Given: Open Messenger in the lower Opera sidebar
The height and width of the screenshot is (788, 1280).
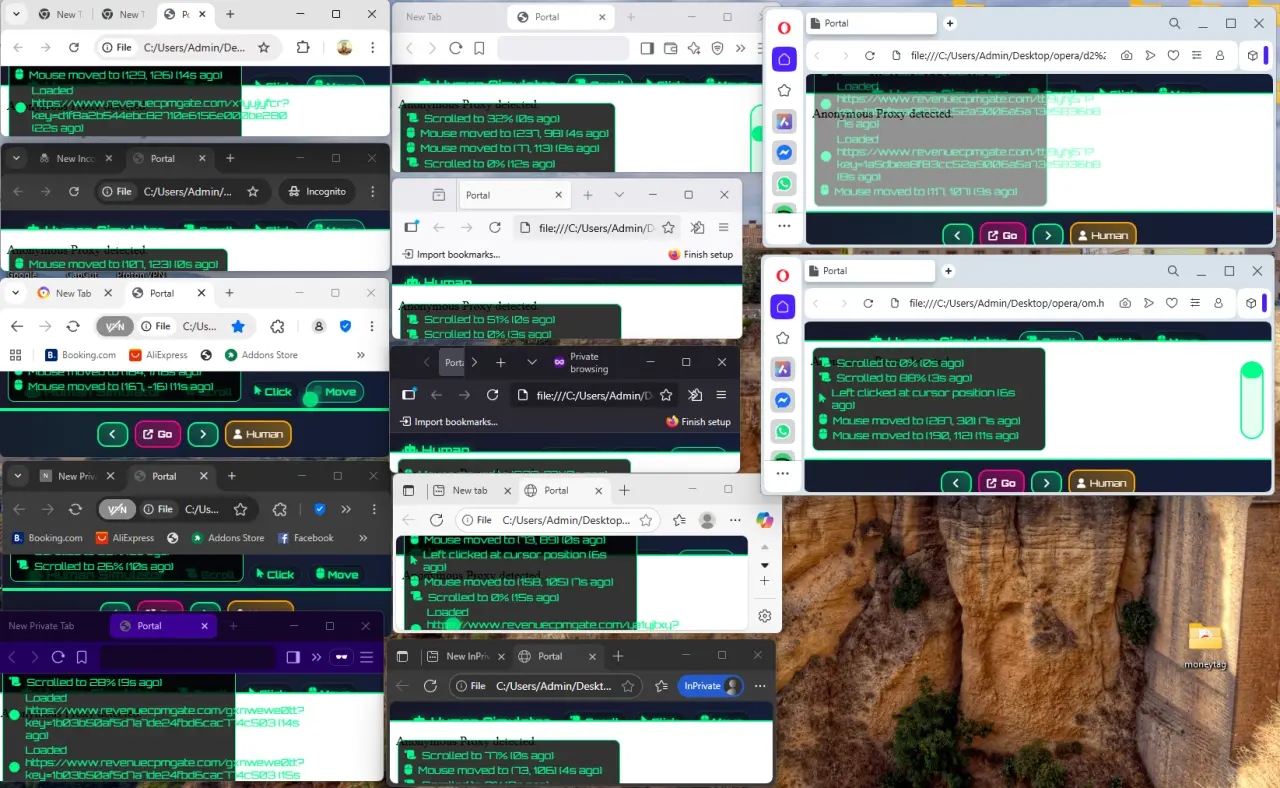Looking at the screenshot, I should (x=783, y=400).
